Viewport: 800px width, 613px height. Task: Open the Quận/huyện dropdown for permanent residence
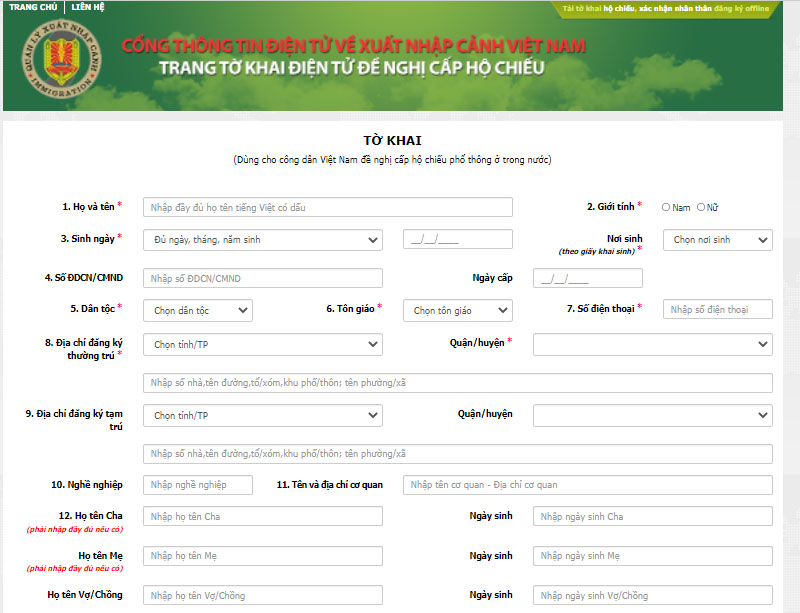(652, 344)
